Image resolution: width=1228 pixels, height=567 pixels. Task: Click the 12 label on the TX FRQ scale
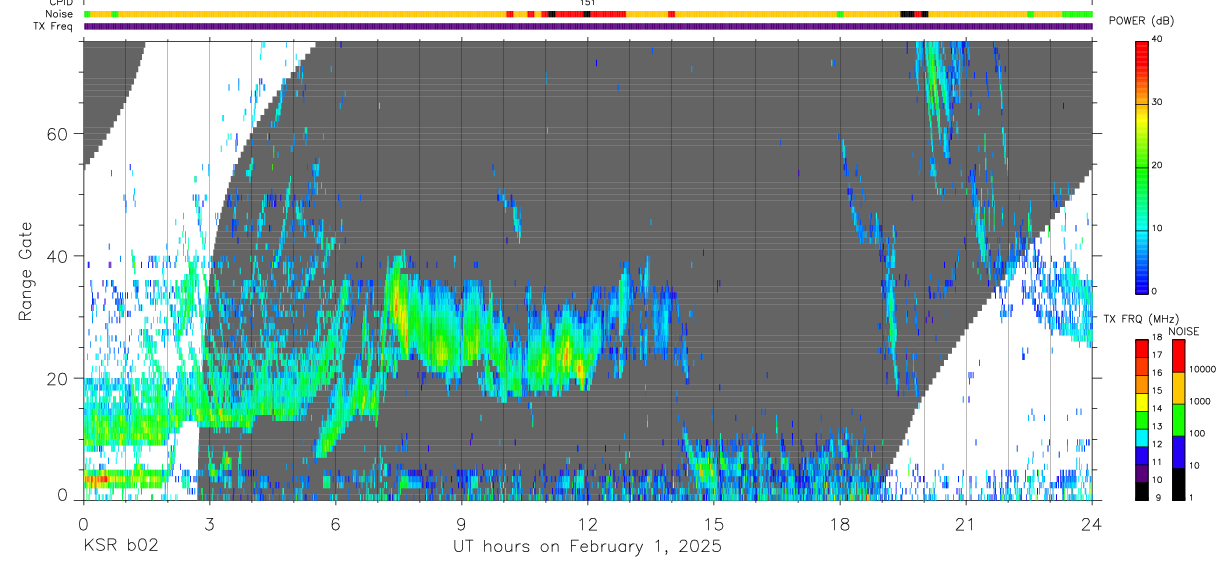pos(1158,445)
